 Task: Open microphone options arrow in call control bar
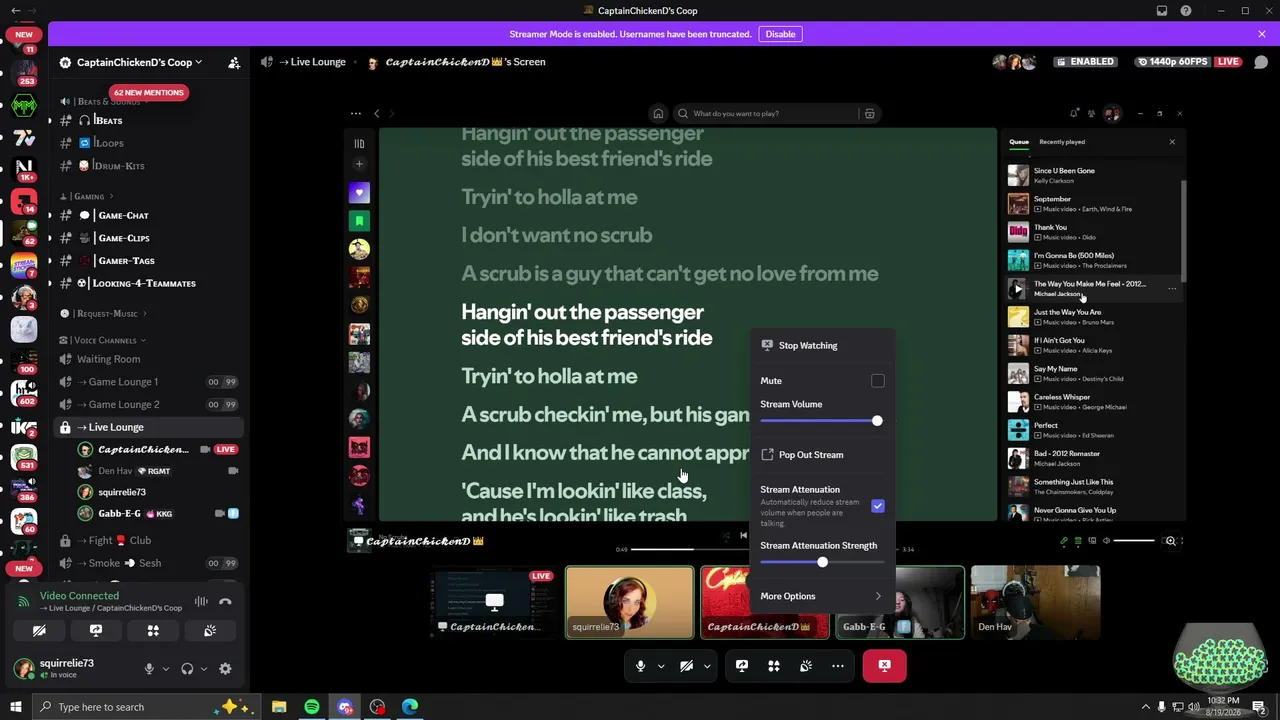point(660,666)
